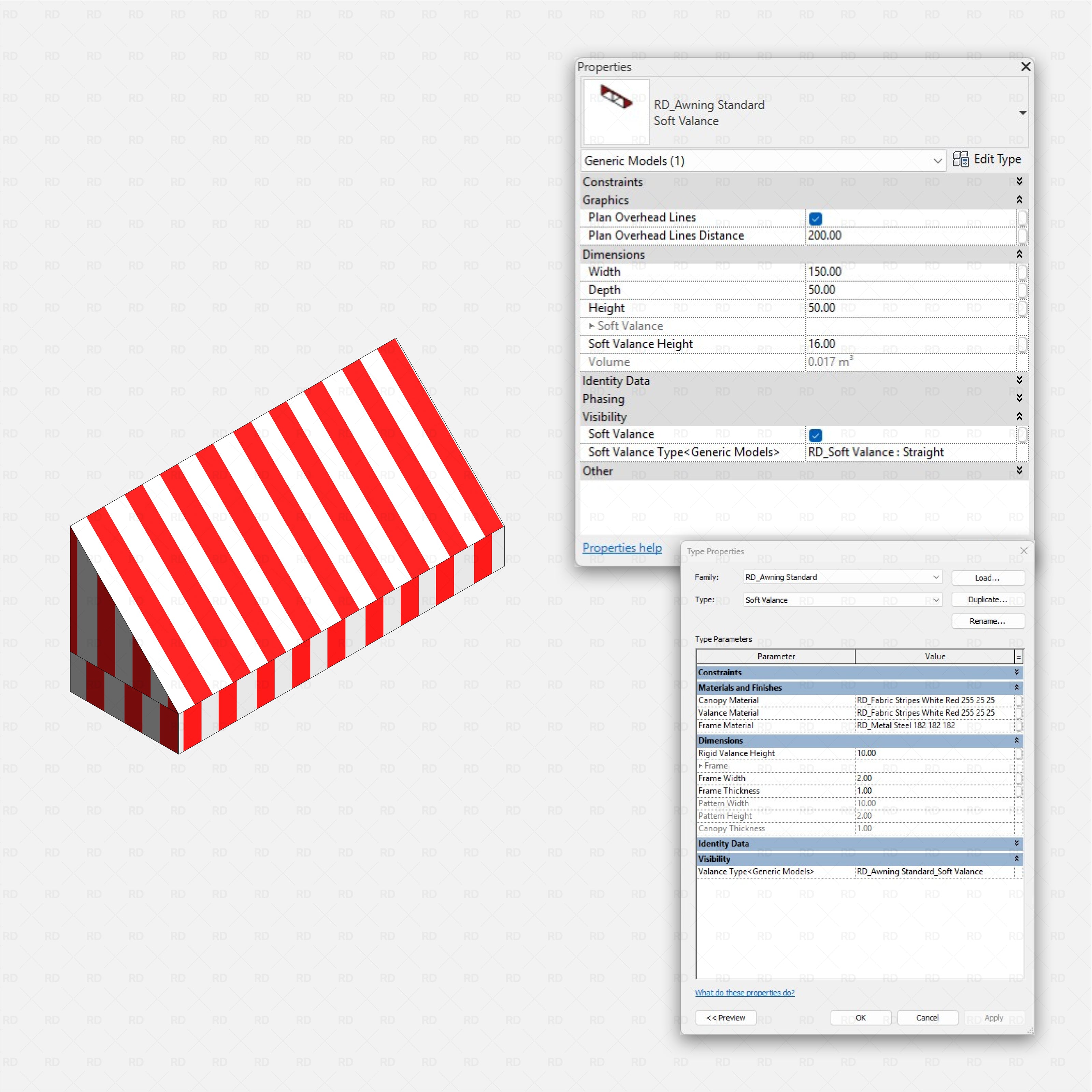Screen dimensions: 1092x1092
Task: Open 'What do these properties do?' link
Action: [744, 992]
